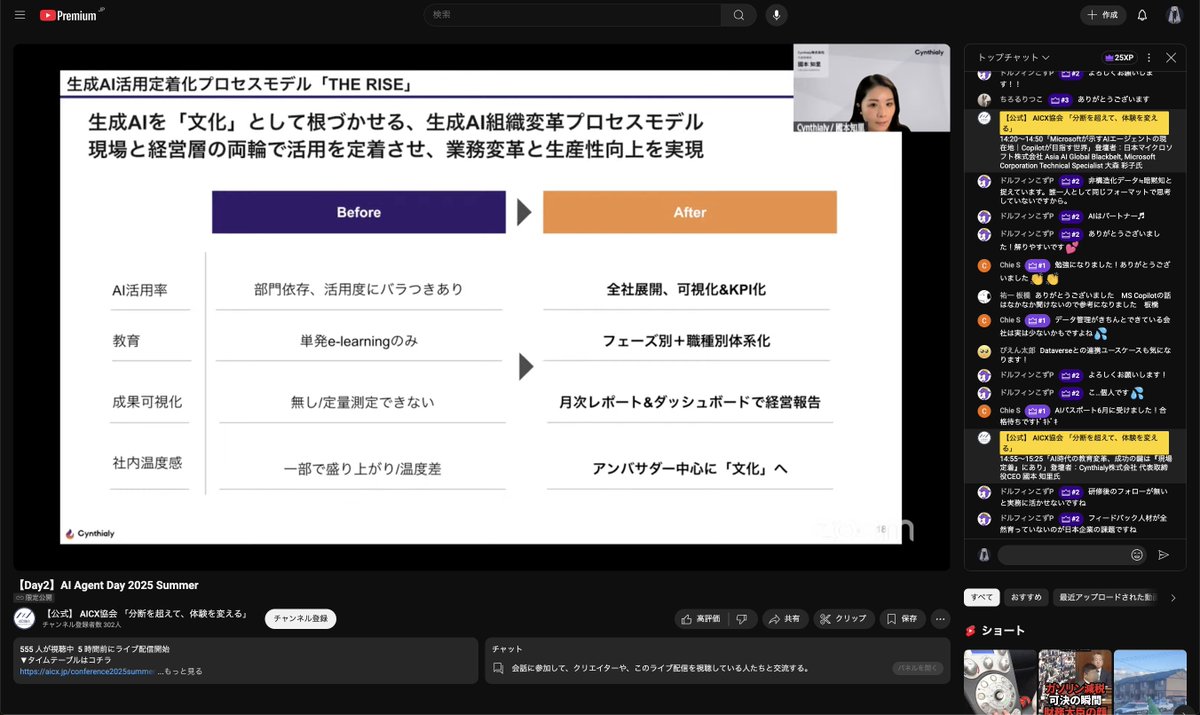Click the 555 人が視聴中 viewer count text

46,649
